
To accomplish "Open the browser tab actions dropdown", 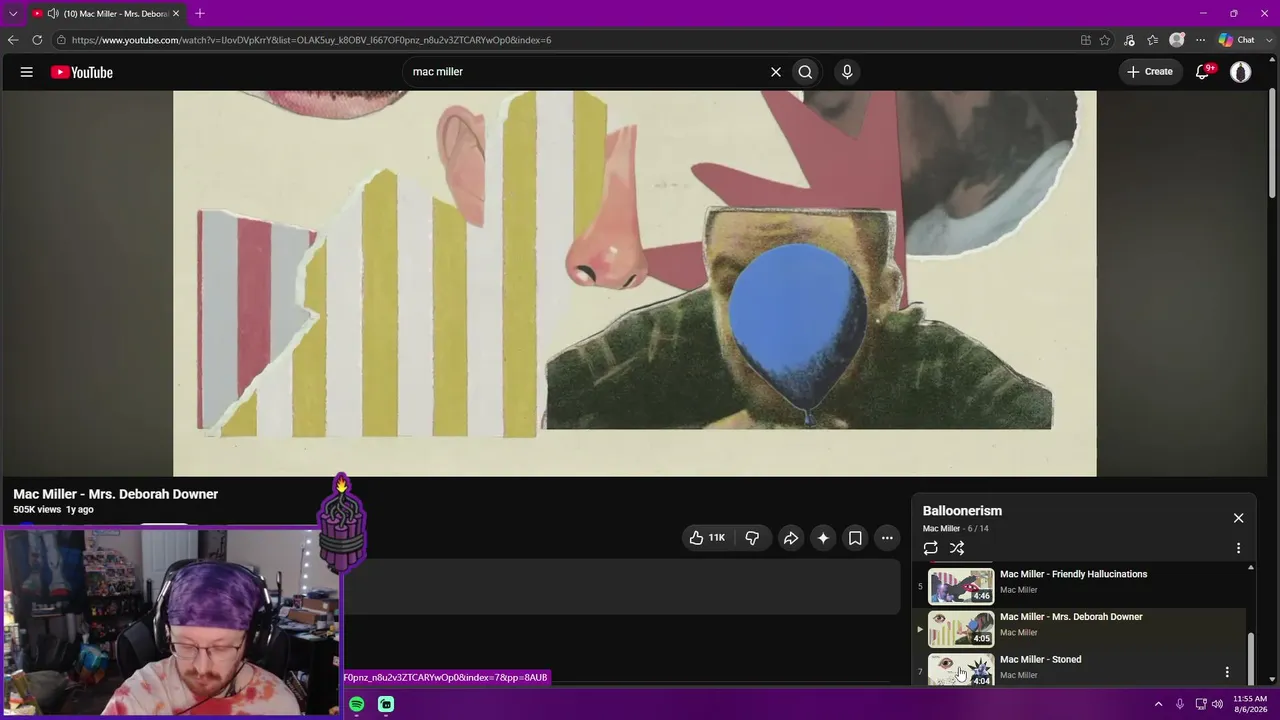I will coord(13,14).
